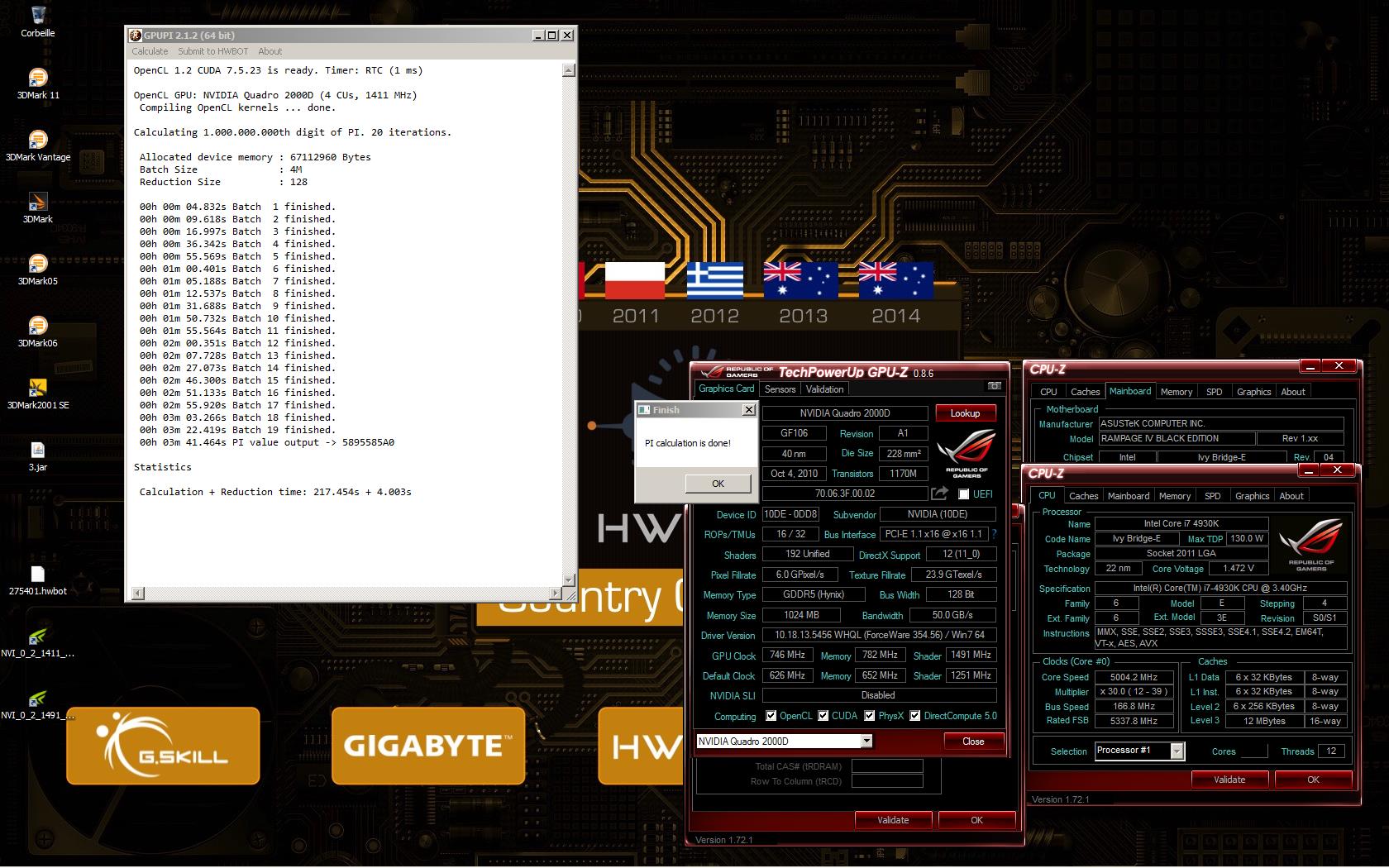The width and height of the screenshot is (1389, 868).
Task: Click the ROG logo in CPU-Z CPU tab
Action: point(1311,544)
